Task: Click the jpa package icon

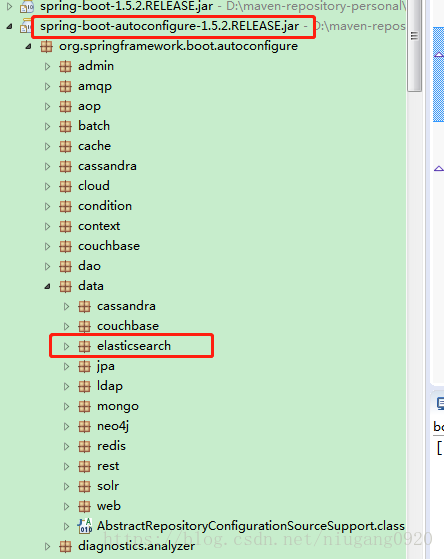Action: [x=84, y=366]
